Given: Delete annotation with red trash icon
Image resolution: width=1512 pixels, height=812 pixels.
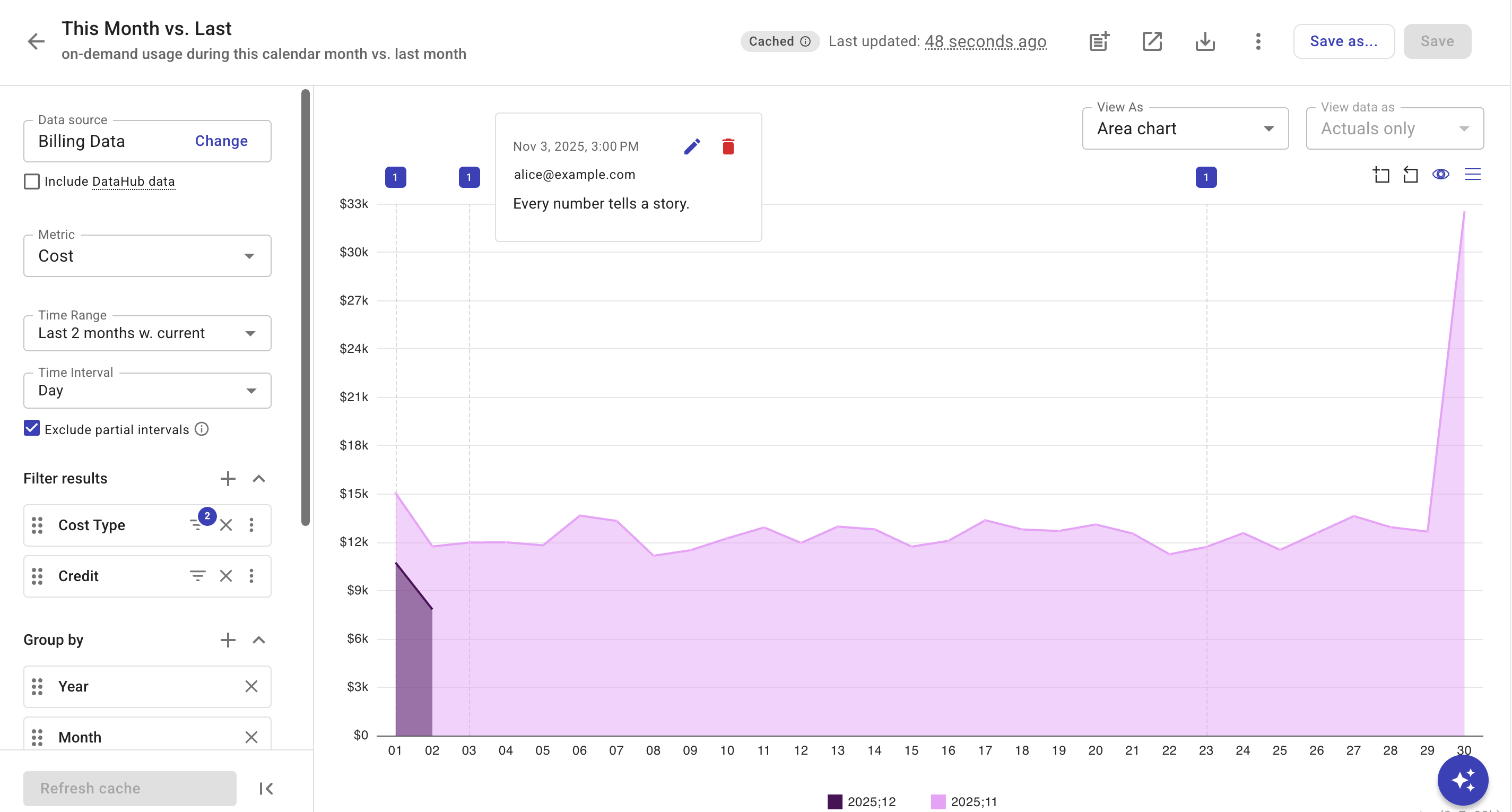Looking at the screenshot, I should point(728,146).
